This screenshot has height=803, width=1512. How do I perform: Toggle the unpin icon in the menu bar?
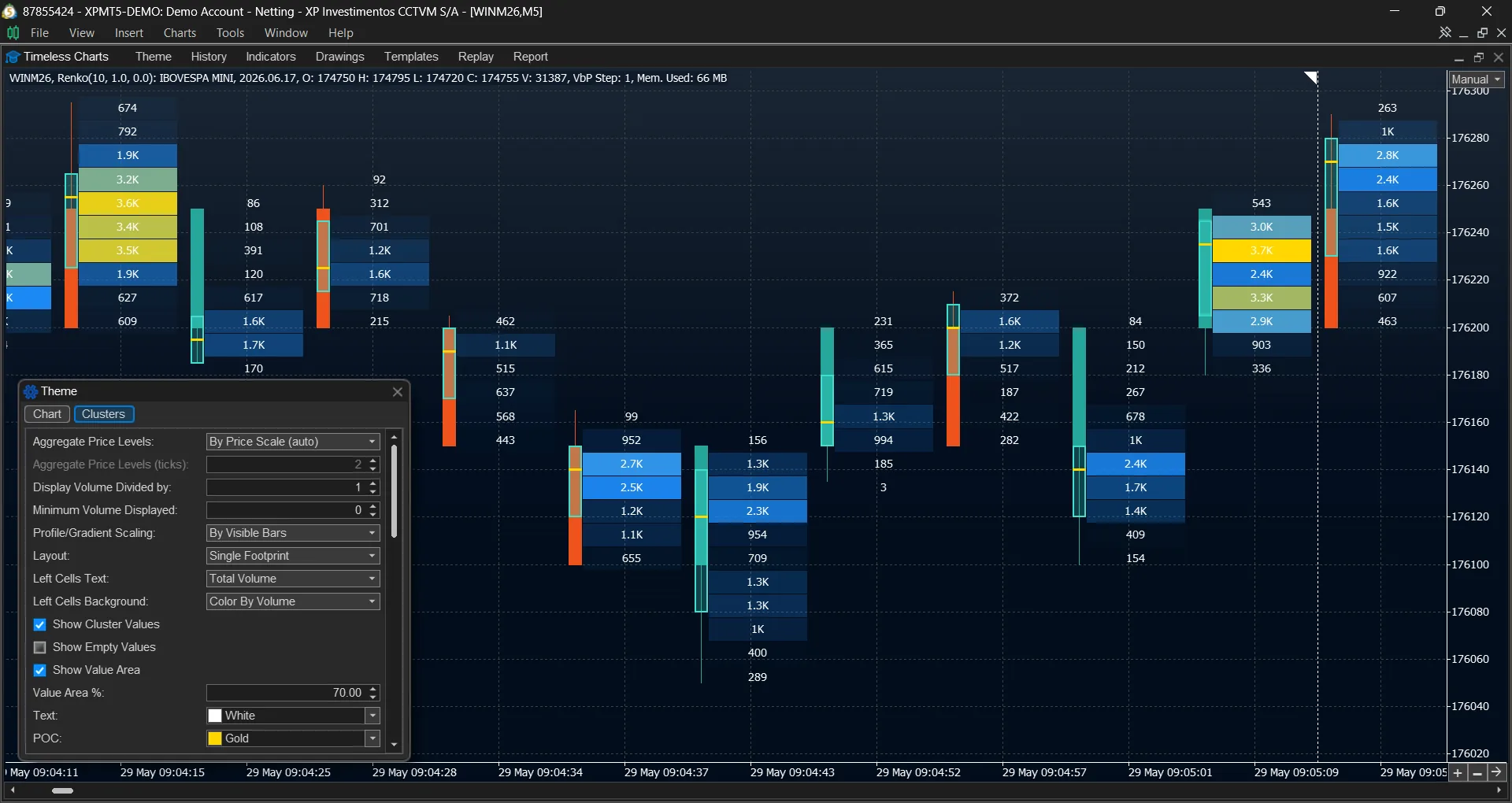coord(1445,33)
